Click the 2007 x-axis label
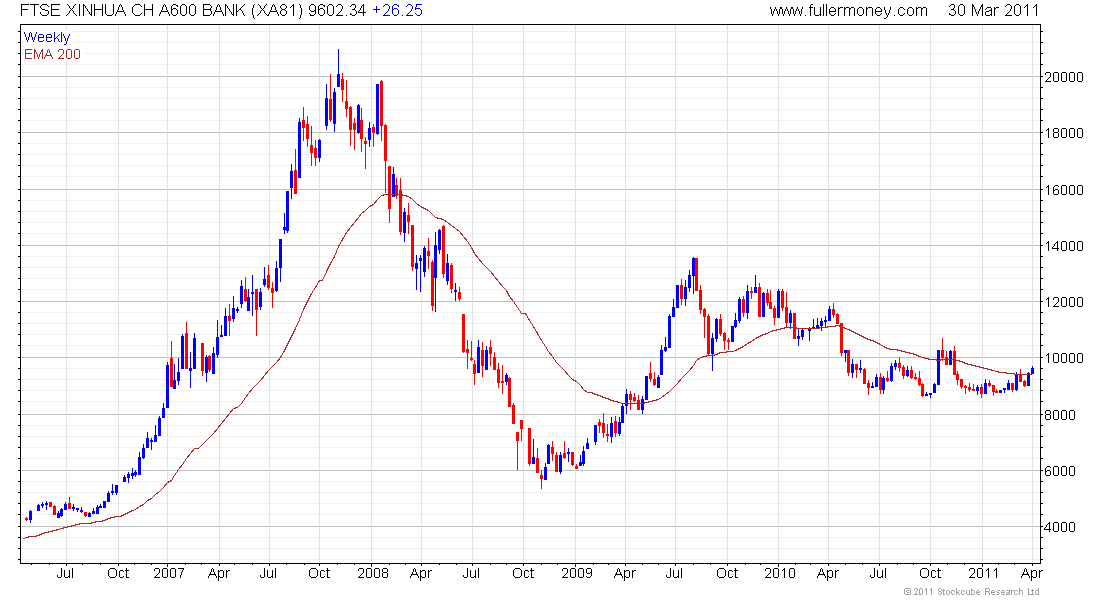Viewport: 1100px width, 600px height. pyautogui.click(x=168, y=573)
